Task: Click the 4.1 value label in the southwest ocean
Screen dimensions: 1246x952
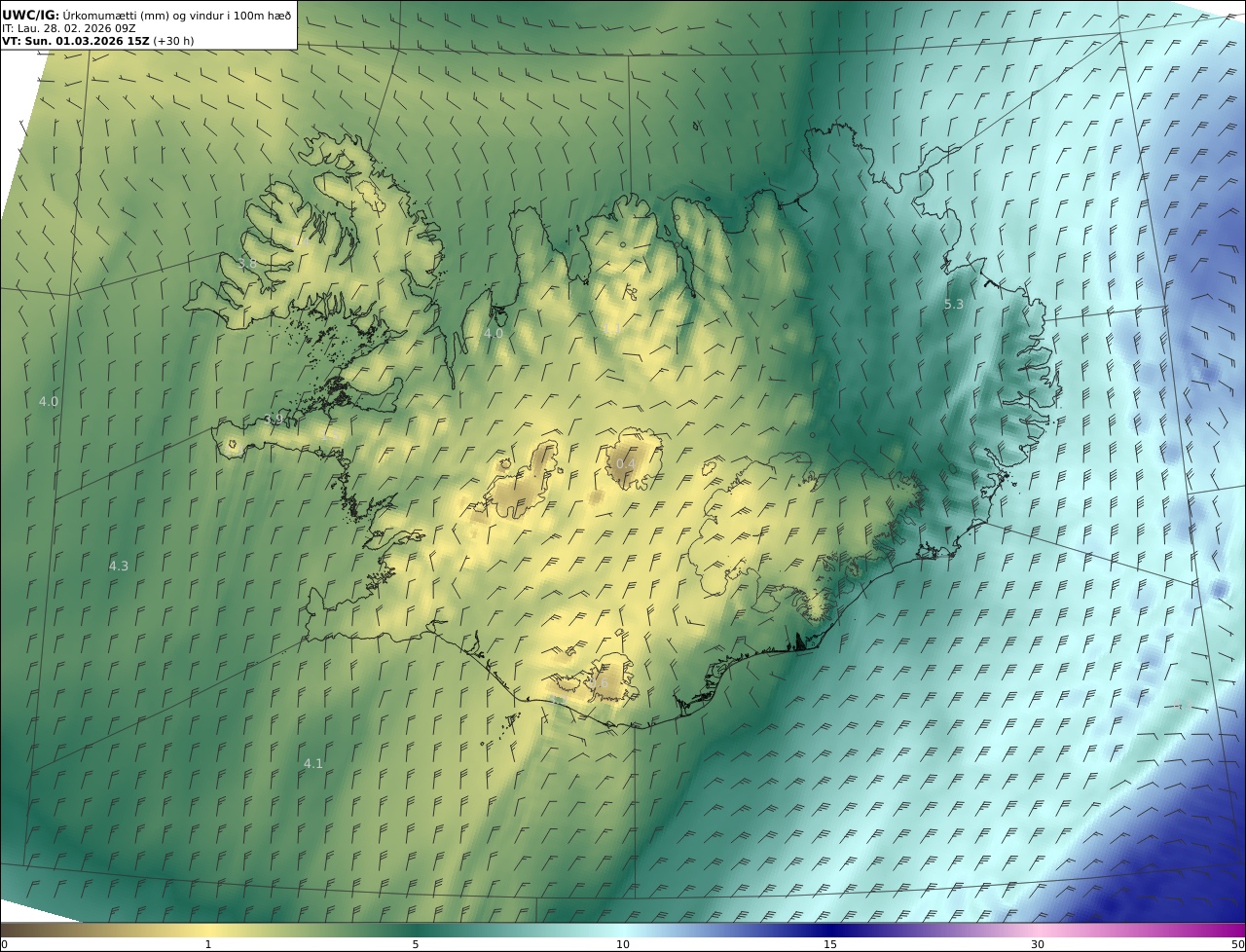Action: (x=312, y=764)
